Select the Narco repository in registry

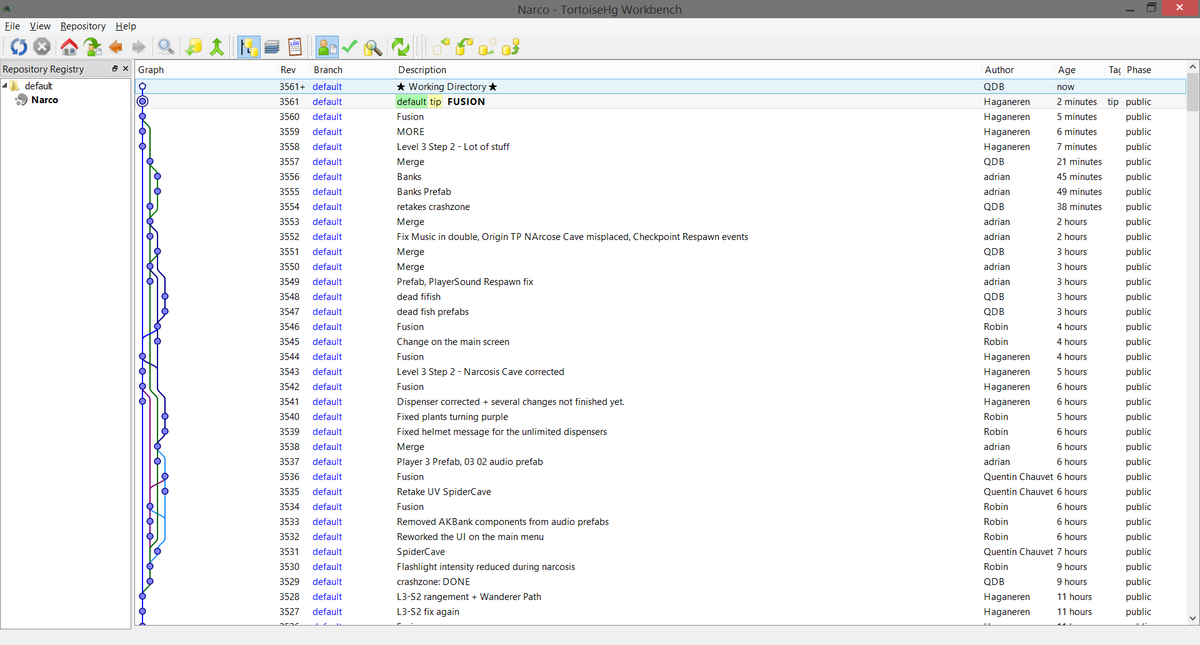pyautogui.click(x=44, y=100)
